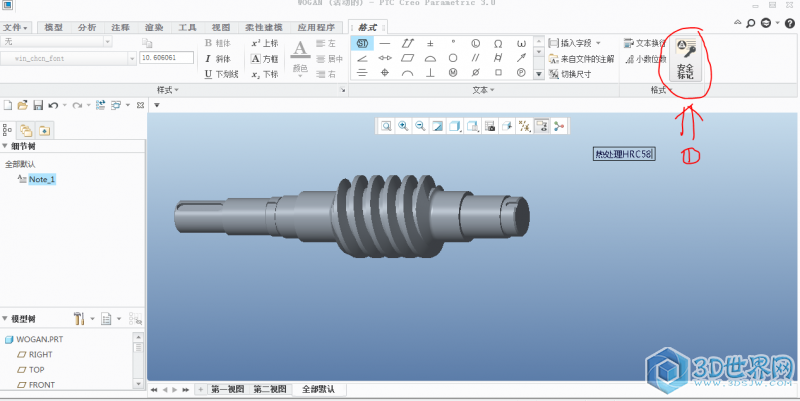
Task: Insert the diagonal arrow runout symbol
Action: click(x=521, y=58)
